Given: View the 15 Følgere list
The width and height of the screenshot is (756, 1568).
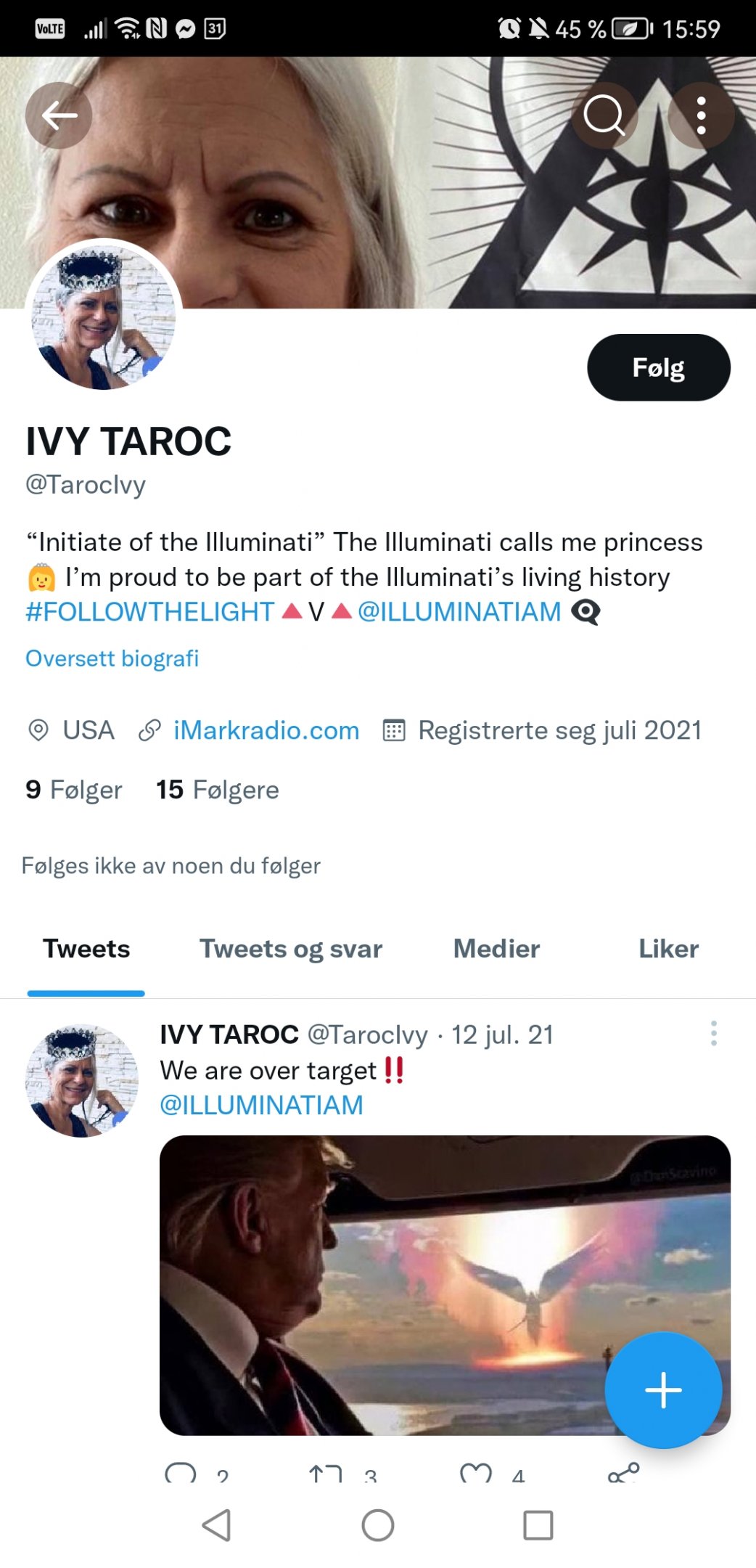Looking at the screenshot, I should coord(217,790).
